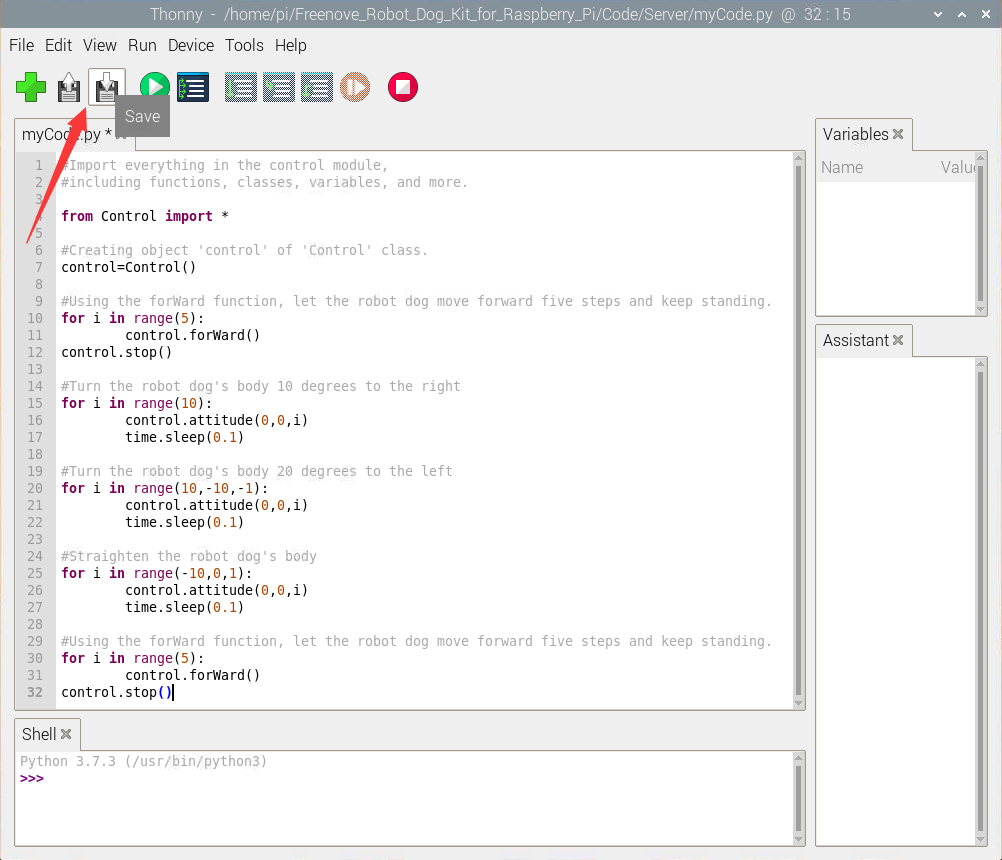Click 'for i in range(10):' on line 15
The image size is (1002, 860).
point(136,403)
